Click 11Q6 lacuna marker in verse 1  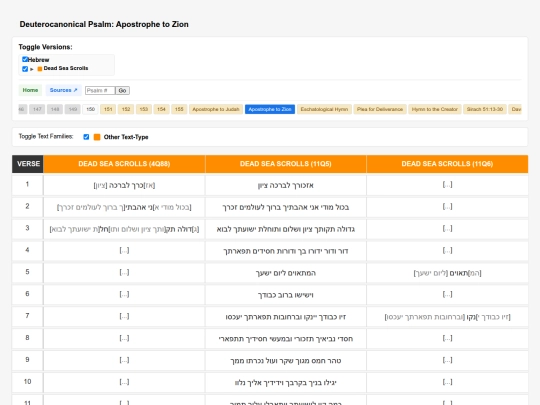pyautogui.click(x=447, y=185)
